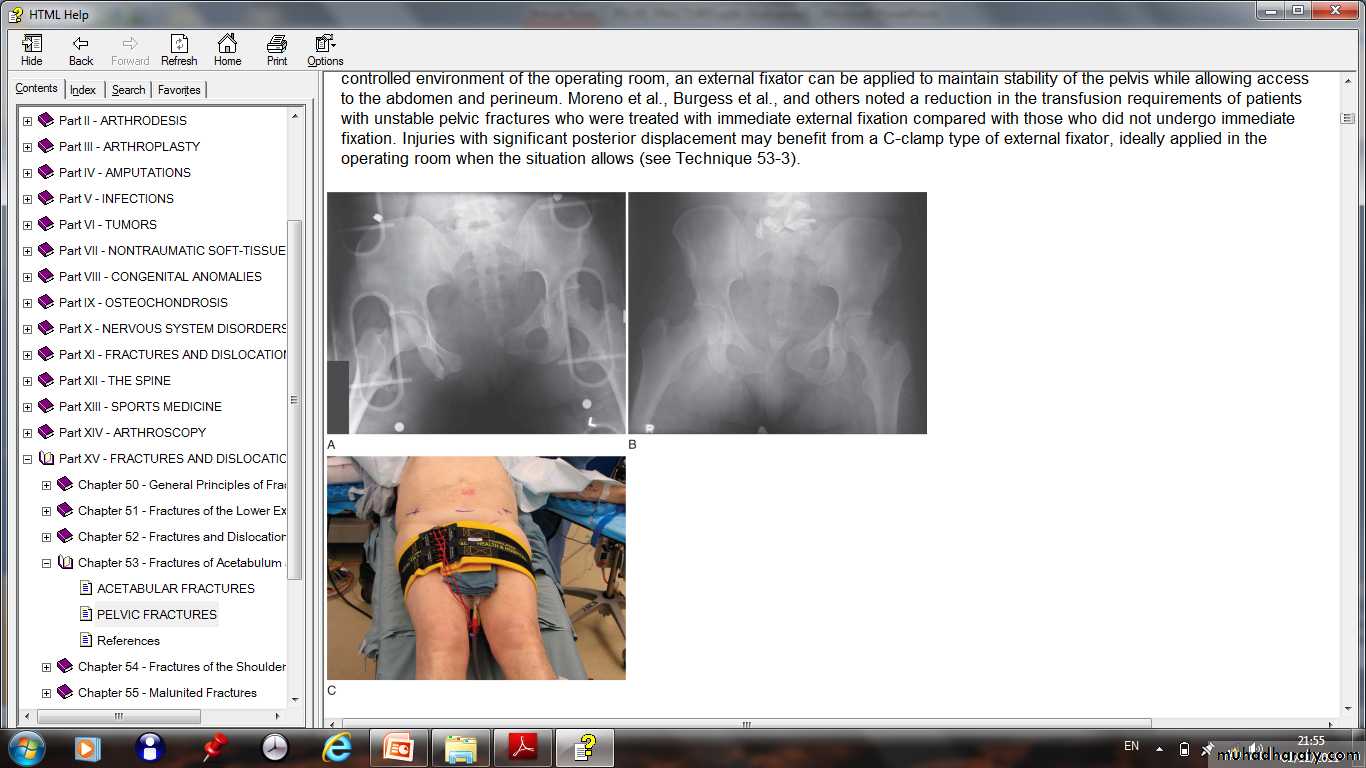Screen dimensions: 1366x768
Task: Collapse Part XV - Fractures and Dislocations
Action: tap(28, 459)
